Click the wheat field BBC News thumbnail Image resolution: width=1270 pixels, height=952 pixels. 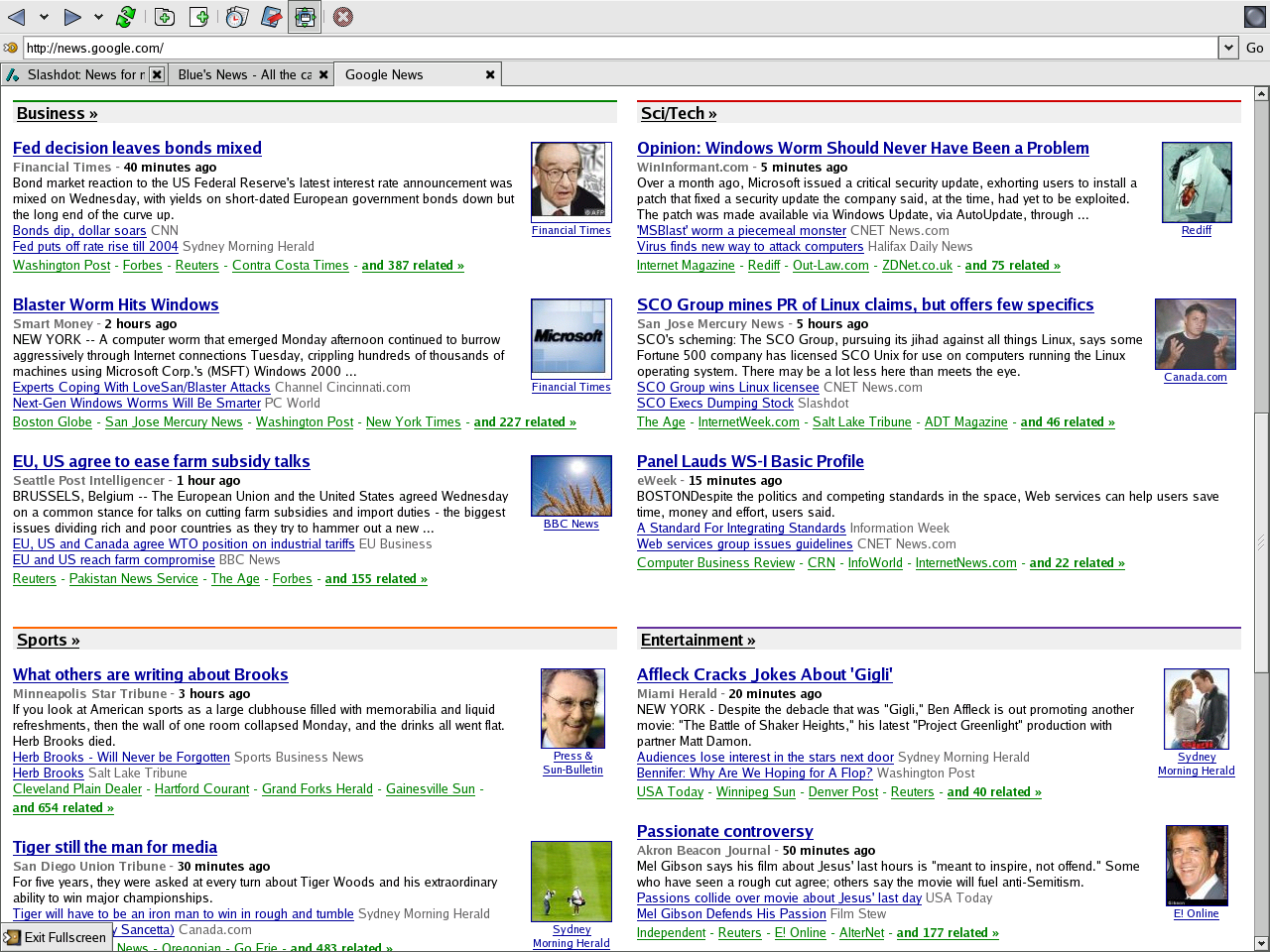click(x=571, y=486)
